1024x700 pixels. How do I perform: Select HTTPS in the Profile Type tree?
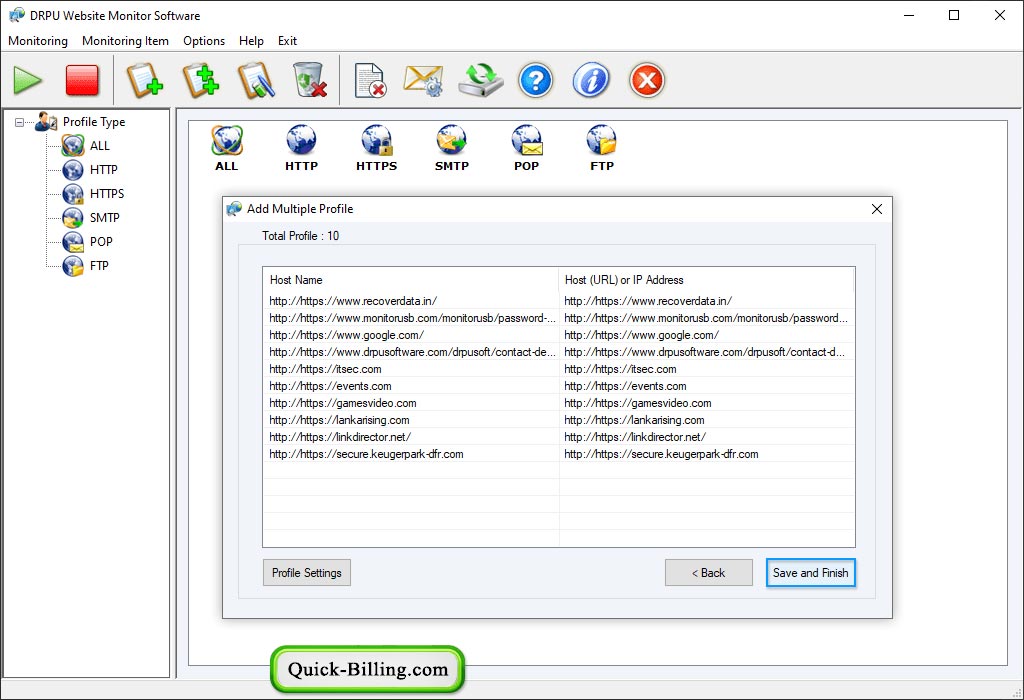coord(106,194)
